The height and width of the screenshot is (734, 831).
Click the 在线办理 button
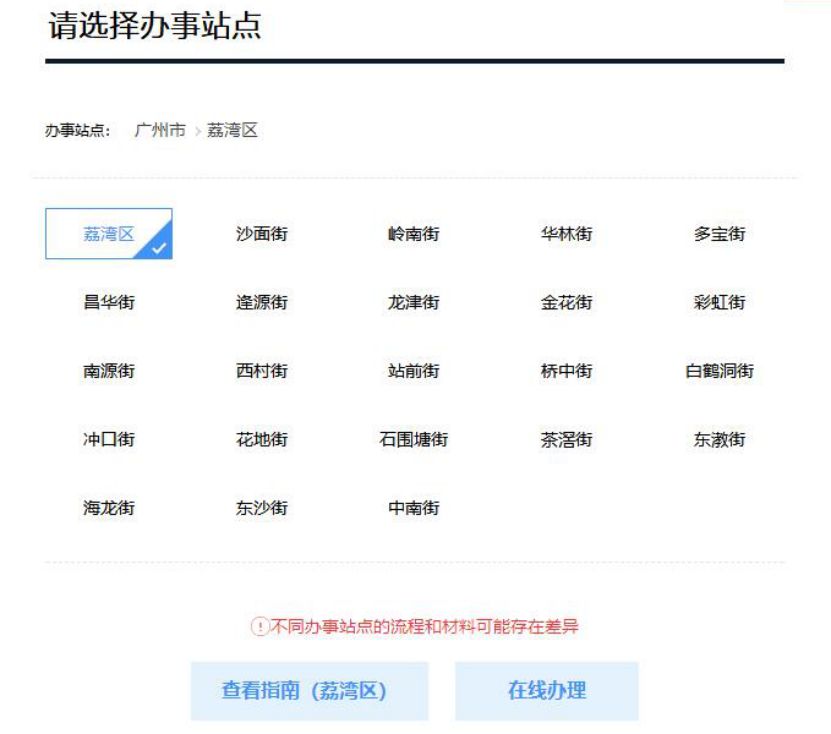pos(546,691)
